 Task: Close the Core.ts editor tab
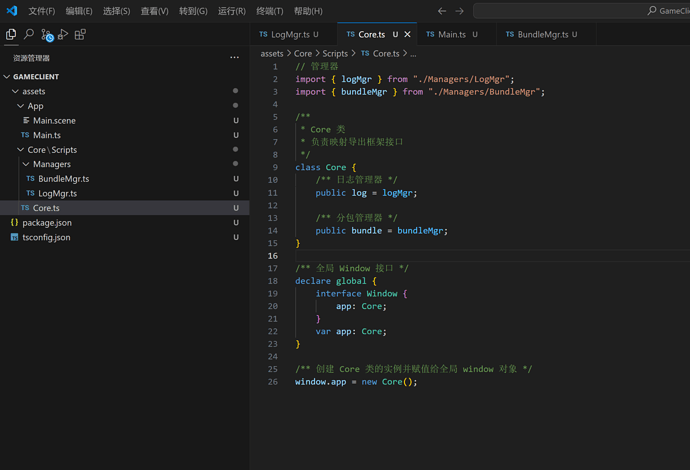tap(407, 34)
